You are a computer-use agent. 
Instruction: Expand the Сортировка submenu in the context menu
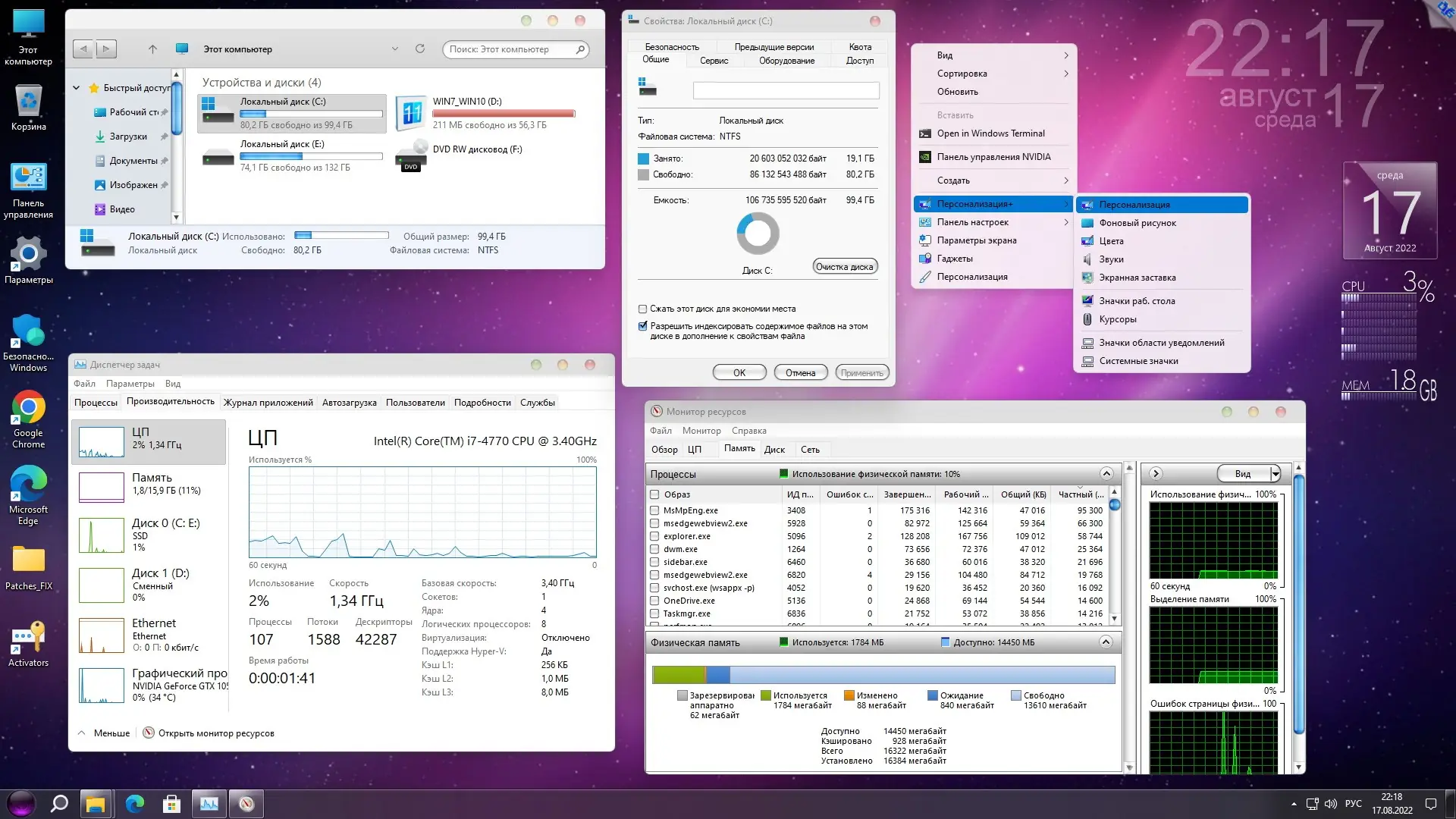coord(964,74)
